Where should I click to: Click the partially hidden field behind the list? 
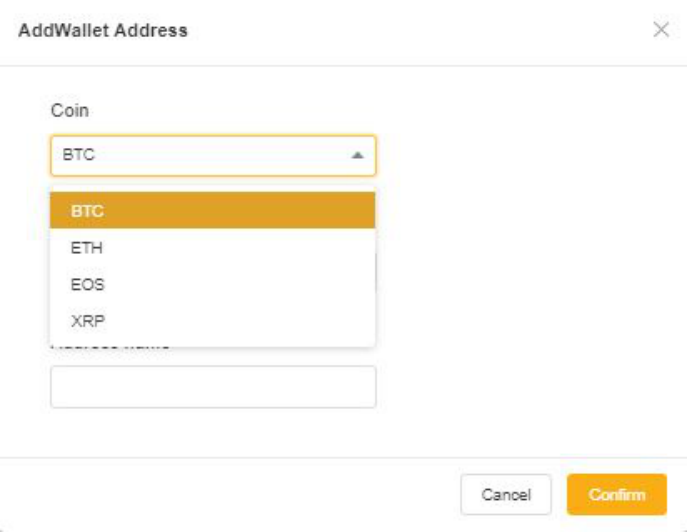[376, 274]
